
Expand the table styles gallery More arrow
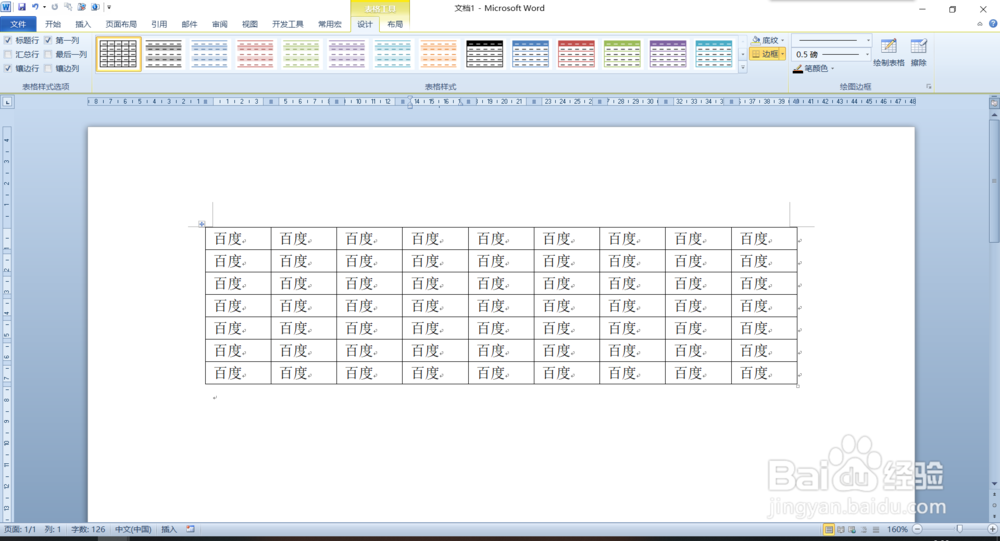[743, 66]
